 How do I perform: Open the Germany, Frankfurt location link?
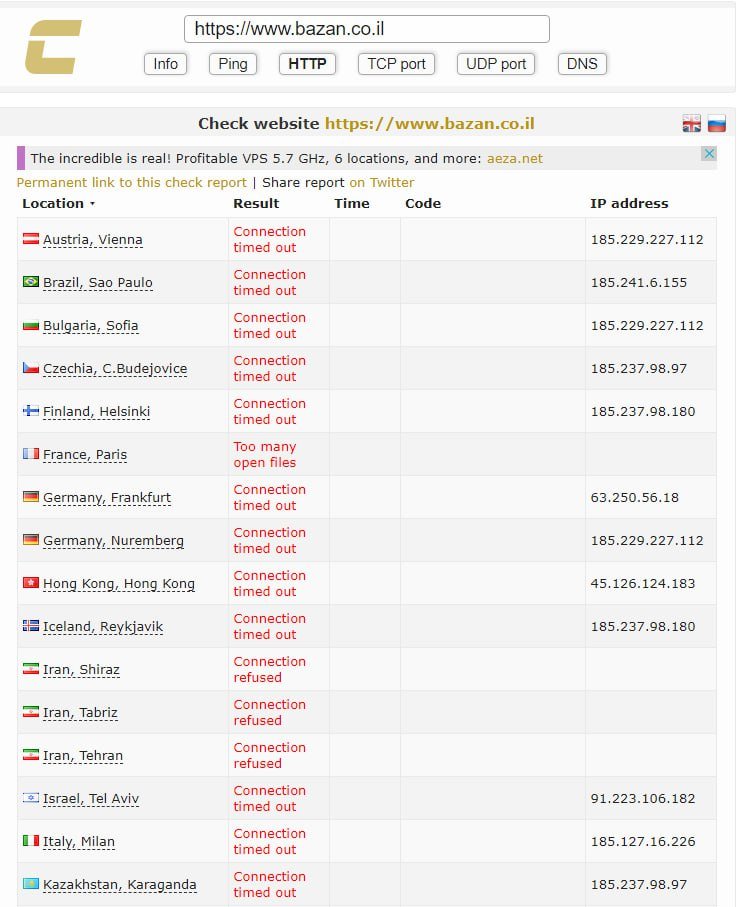(x=106, y=498)
